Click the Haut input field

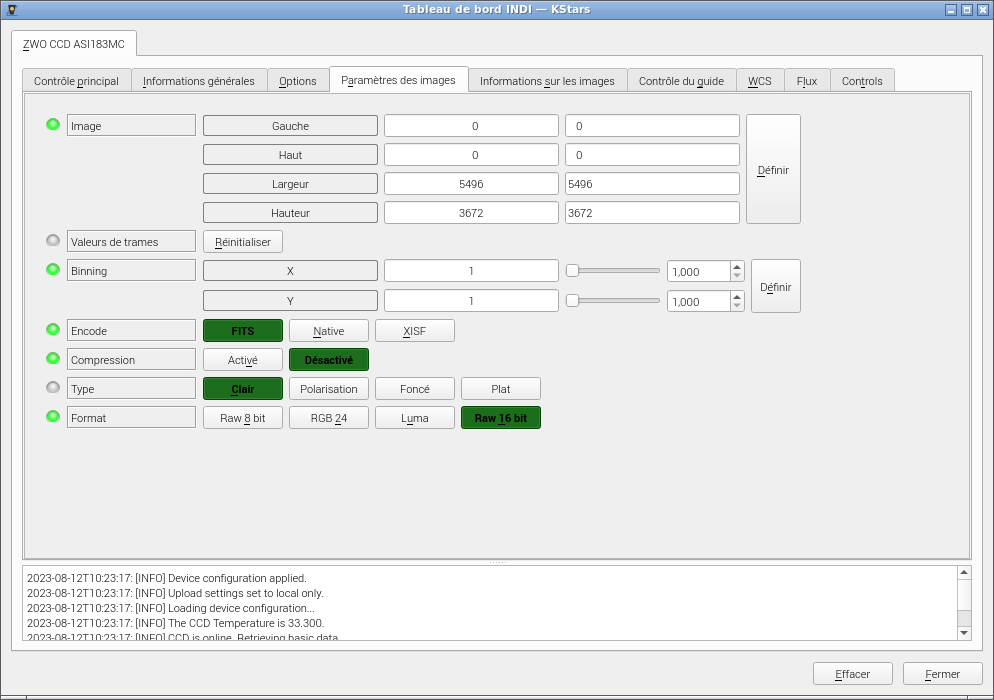(652, 155)
